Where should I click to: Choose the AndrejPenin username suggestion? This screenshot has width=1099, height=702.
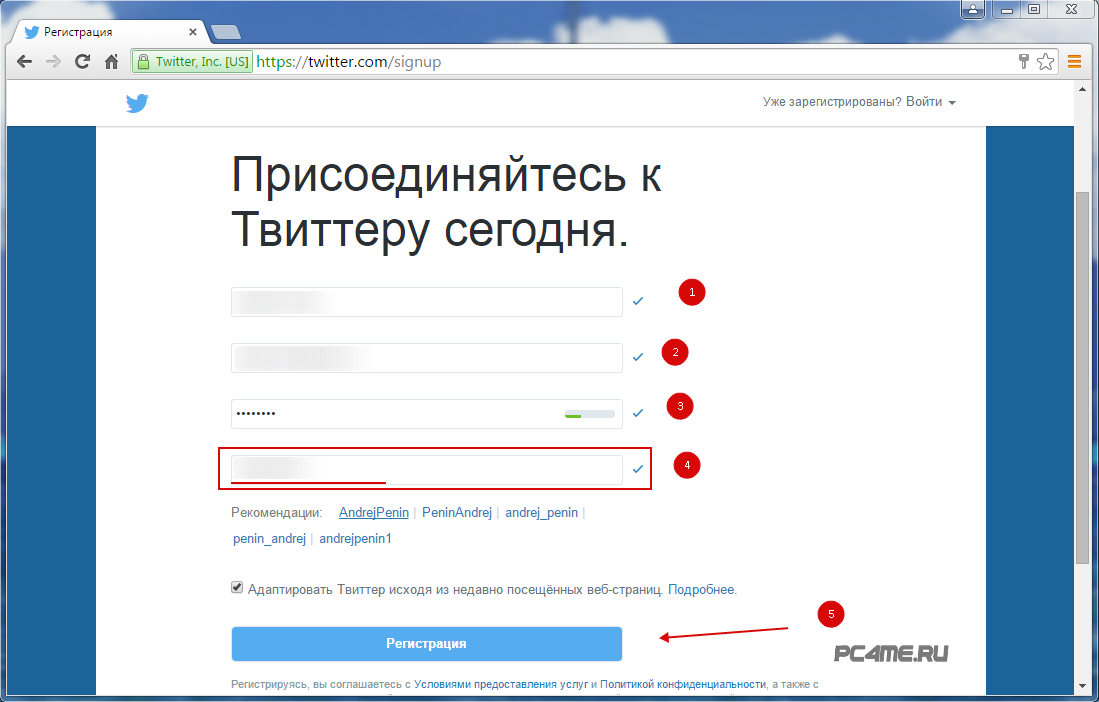[374, 513]
